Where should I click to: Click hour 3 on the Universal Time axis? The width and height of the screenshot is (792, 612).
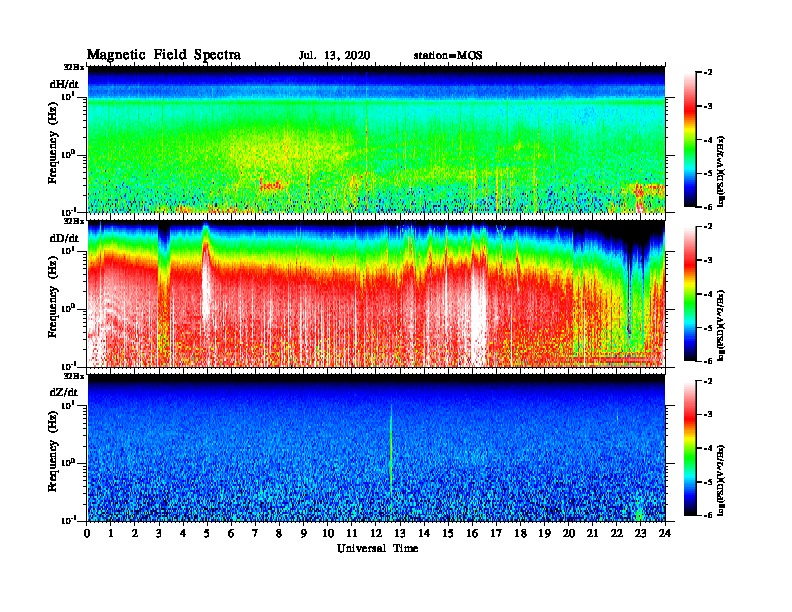click(x=160, y=534)
